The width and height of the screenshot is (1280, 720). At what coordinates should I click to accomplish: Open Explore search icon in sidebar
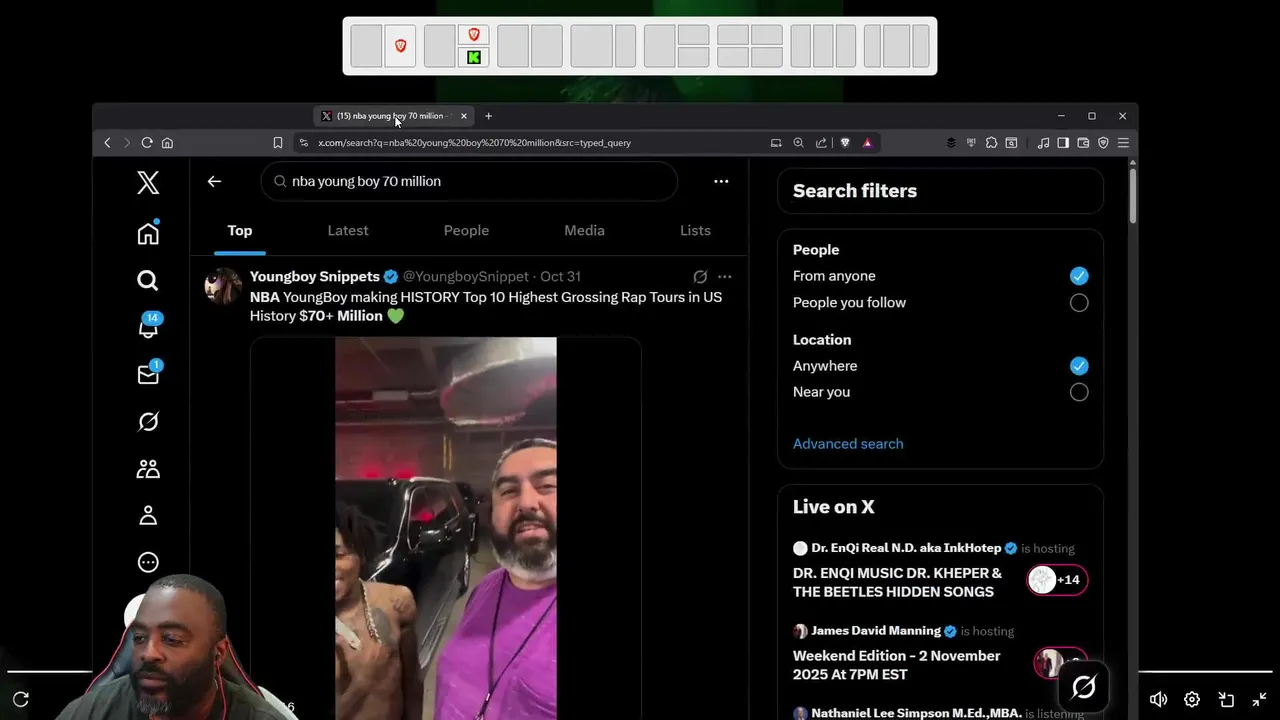(x=148, y=280)
